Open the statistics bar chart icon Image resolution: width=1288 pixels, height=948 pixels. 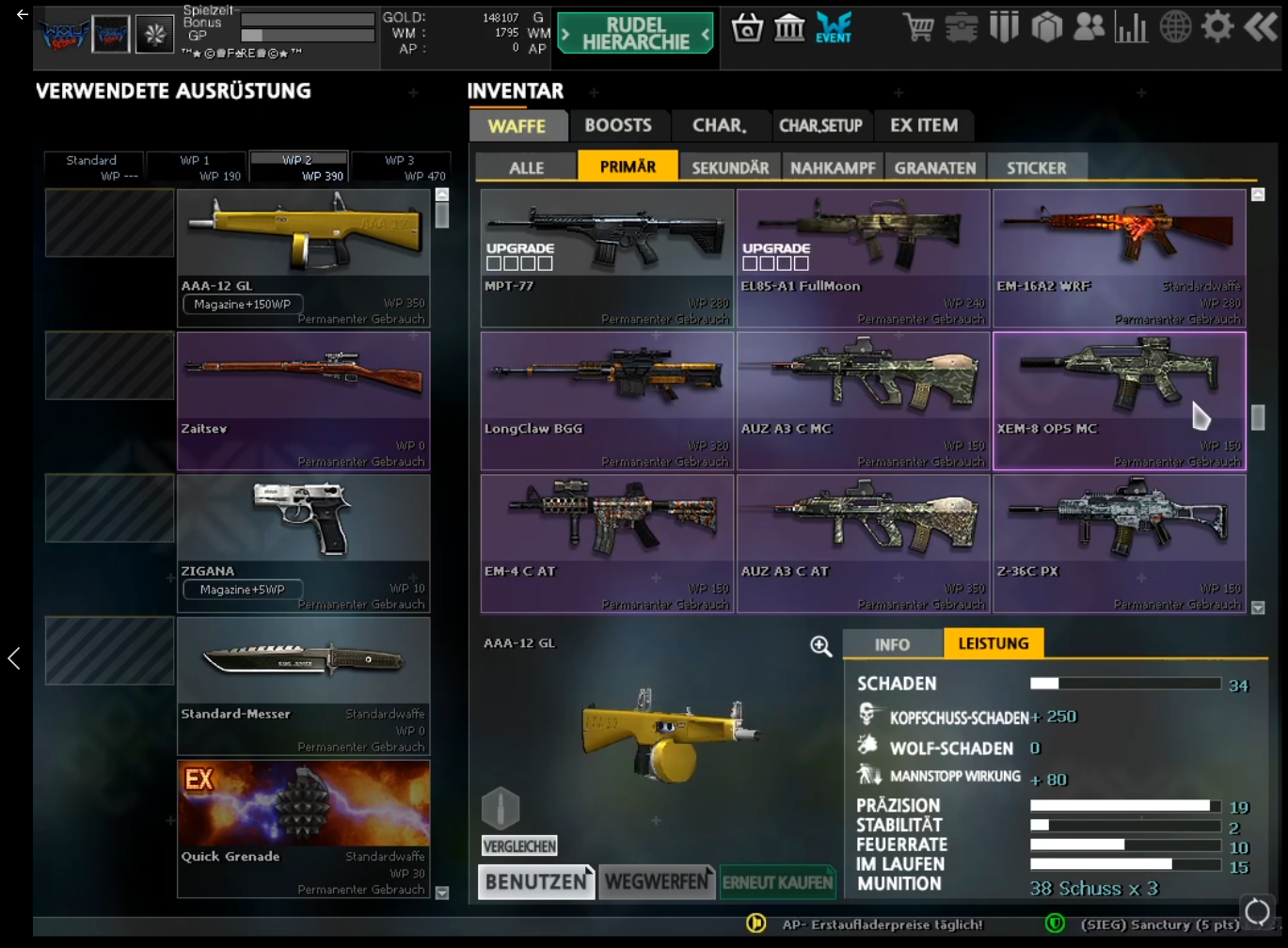(1131, 27)
